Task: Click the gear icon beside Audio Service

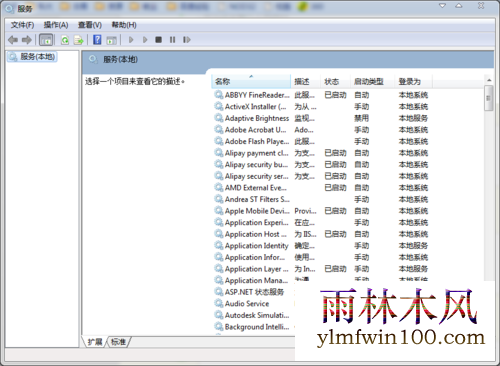Action: [219, 303]
